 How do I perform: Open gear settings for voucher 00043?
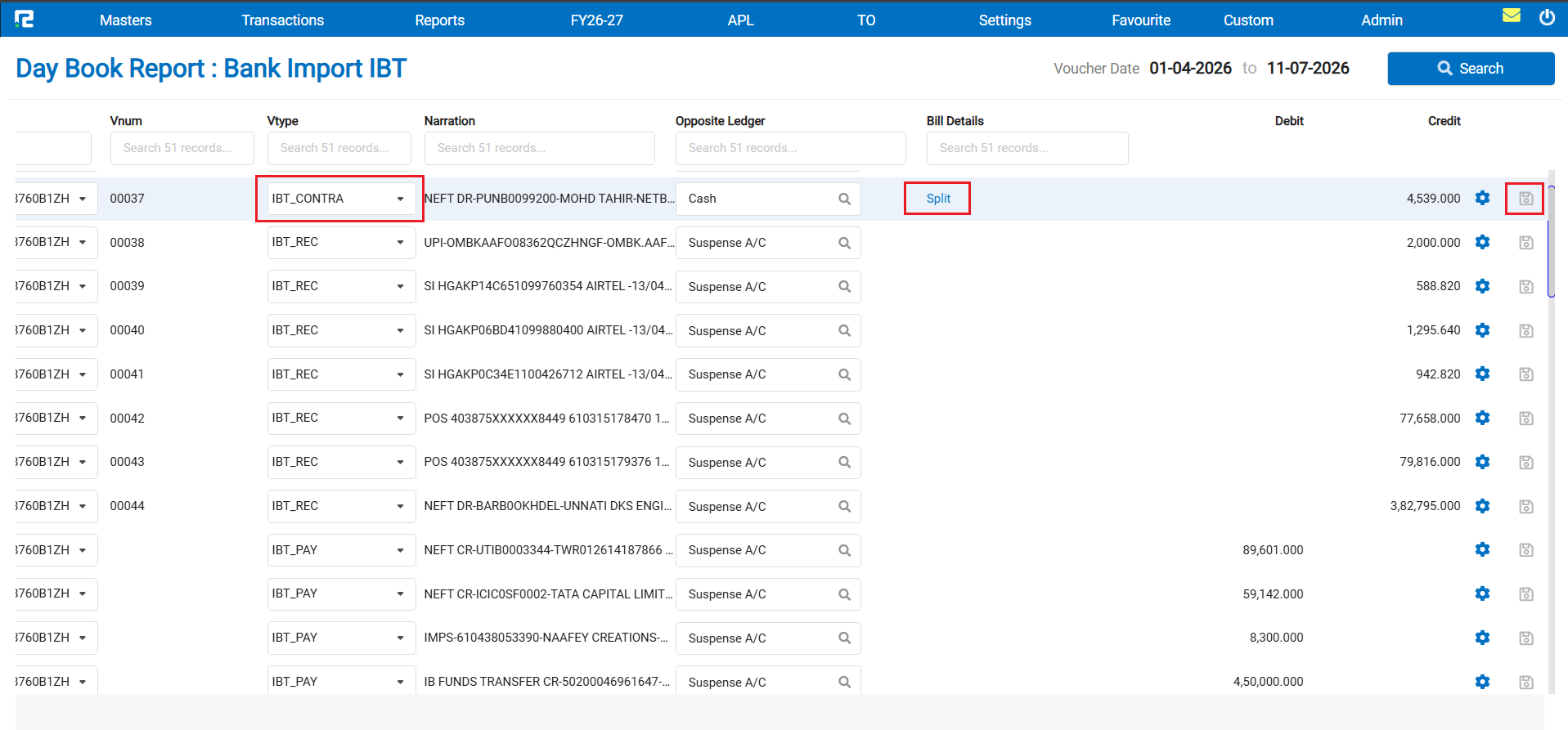pyautogui.click(x=1482, y=462)
